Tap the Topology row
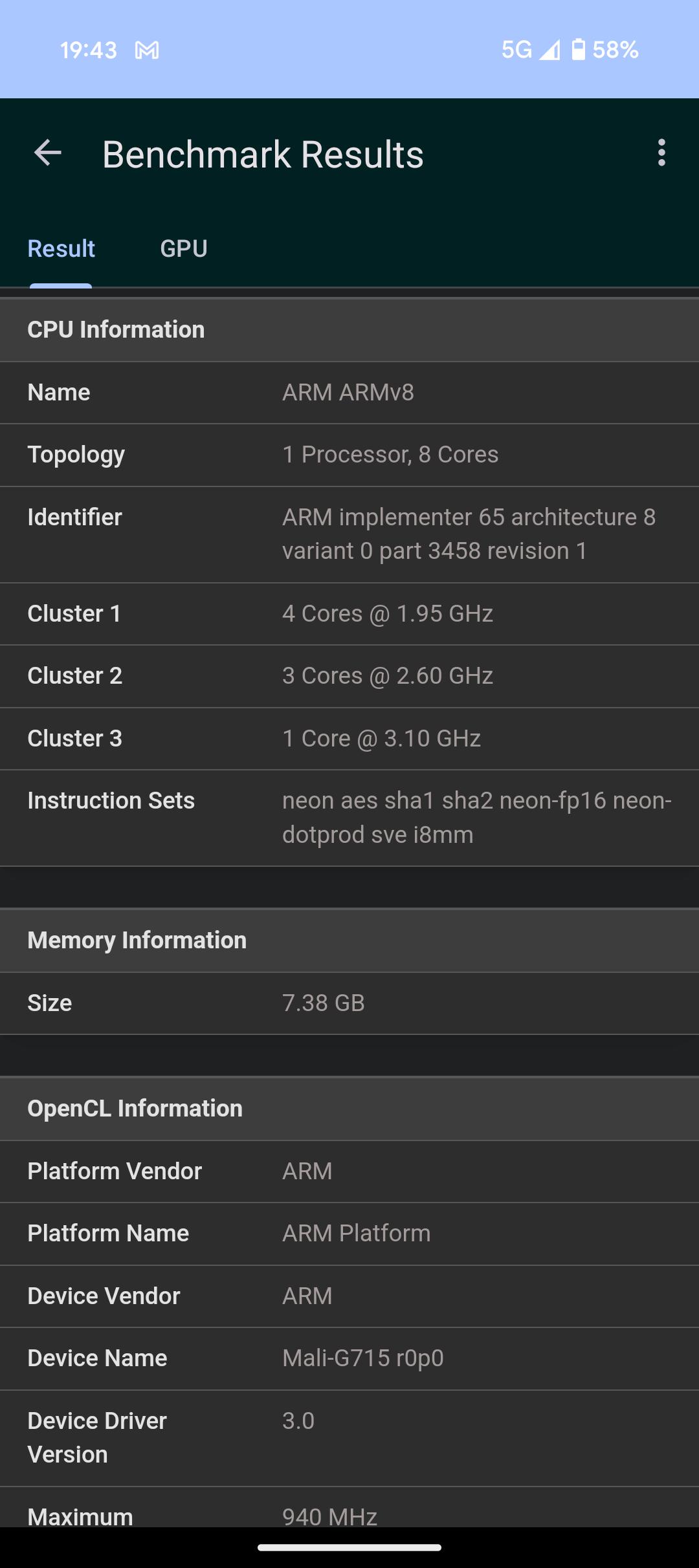The width and height of the screenshot is (699, 1568). point(349,455)
